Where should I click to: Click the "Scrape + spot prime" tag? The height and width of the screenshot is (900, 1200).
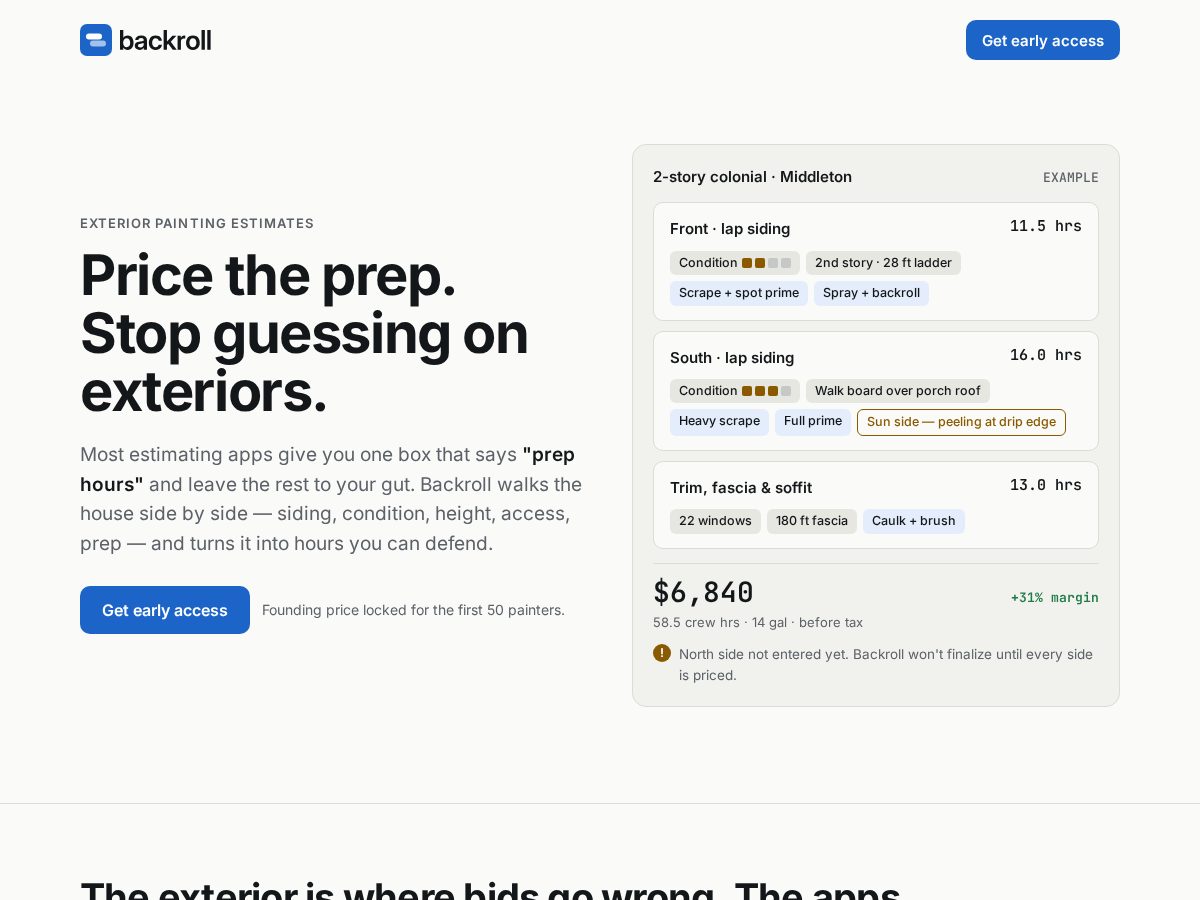click(739, 293)
